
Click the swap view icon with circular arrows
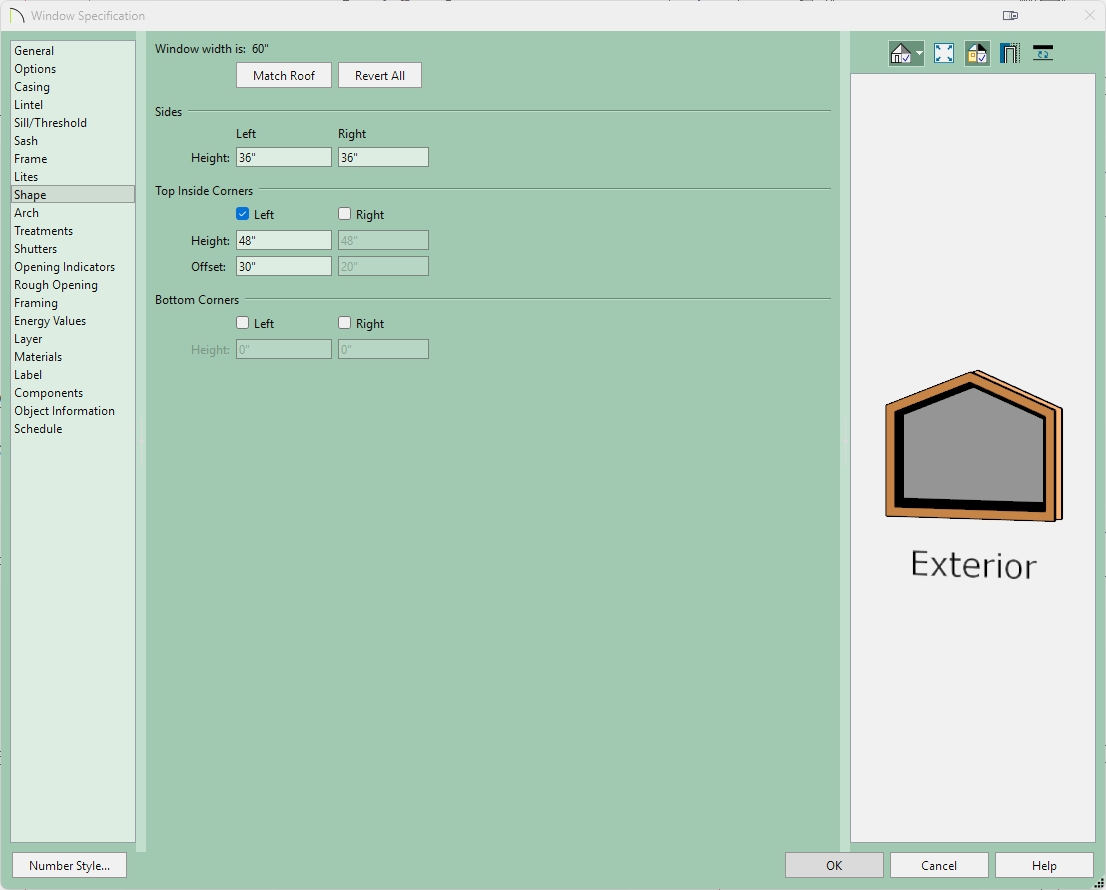pos(1043,54)
